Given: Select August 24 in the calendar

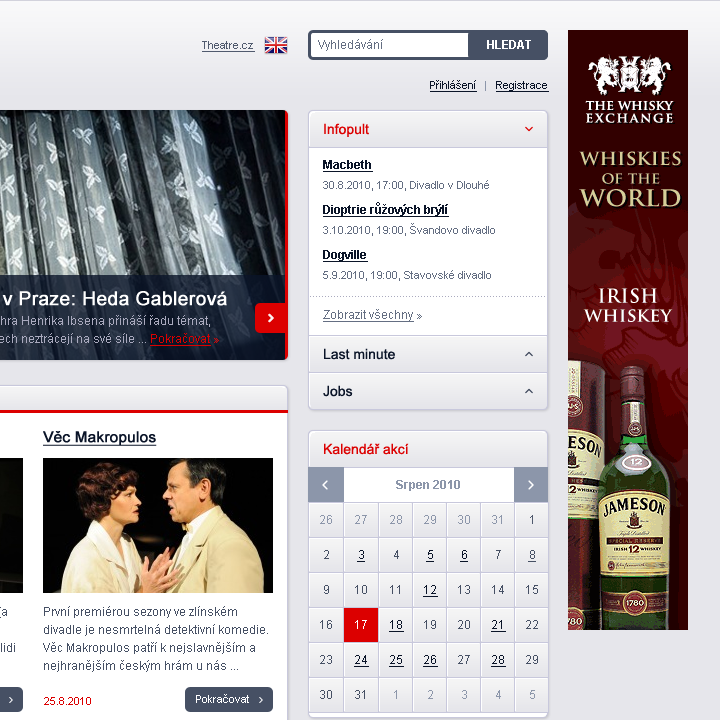Looking at the screenshot, I should (x=361, y=660).
